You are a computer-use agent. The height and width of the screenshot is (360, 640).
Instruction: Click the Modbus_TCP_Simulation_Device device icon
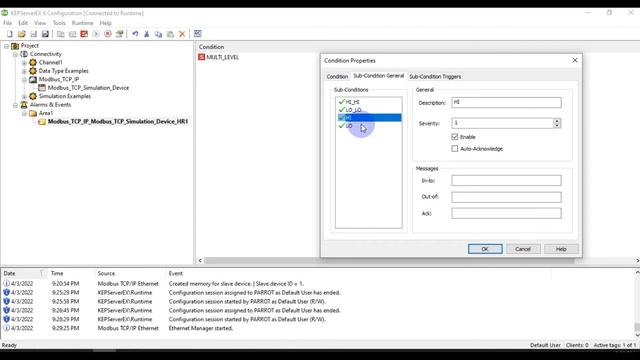pos(42,88)
